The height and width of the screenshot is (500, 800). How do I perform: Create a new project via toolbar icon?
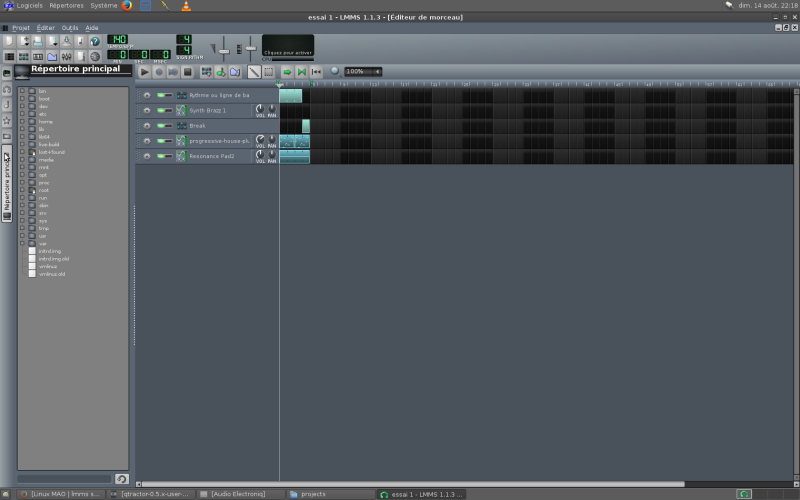pos(9,41)
